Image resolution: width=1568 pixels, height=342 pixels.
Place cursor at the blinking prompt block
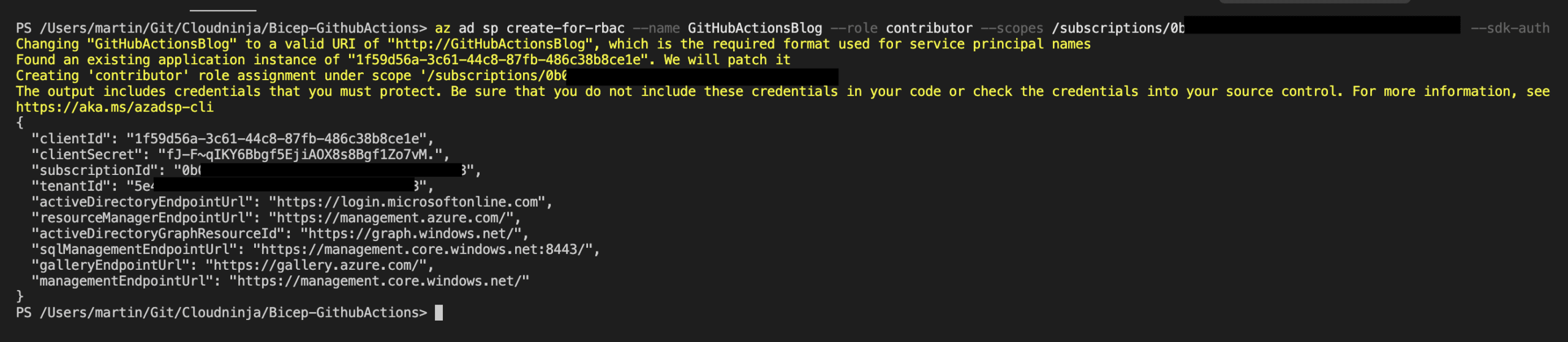[439, 313]
